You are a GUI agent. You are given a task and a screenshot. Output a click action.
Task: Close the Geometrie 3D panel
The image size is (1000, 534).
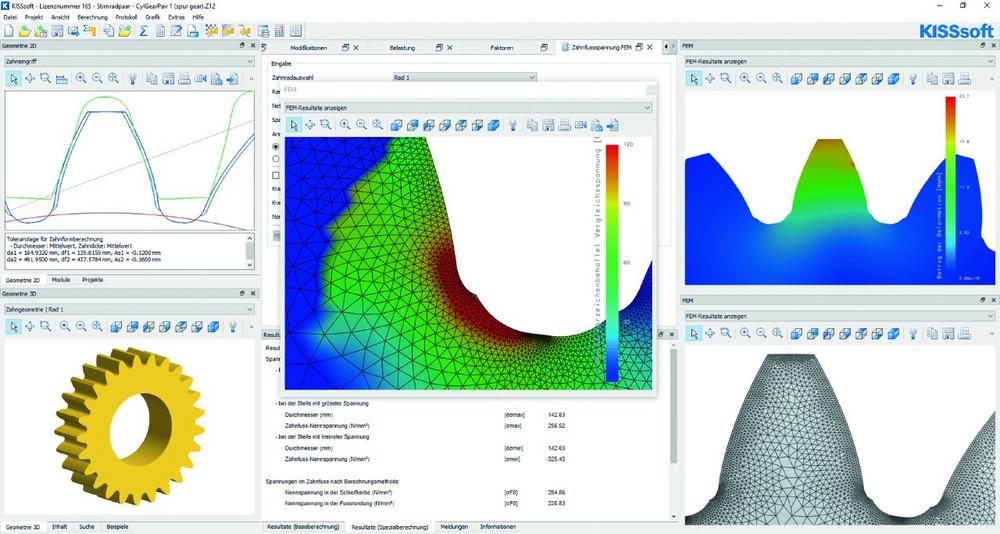click(x=253, y=293)
